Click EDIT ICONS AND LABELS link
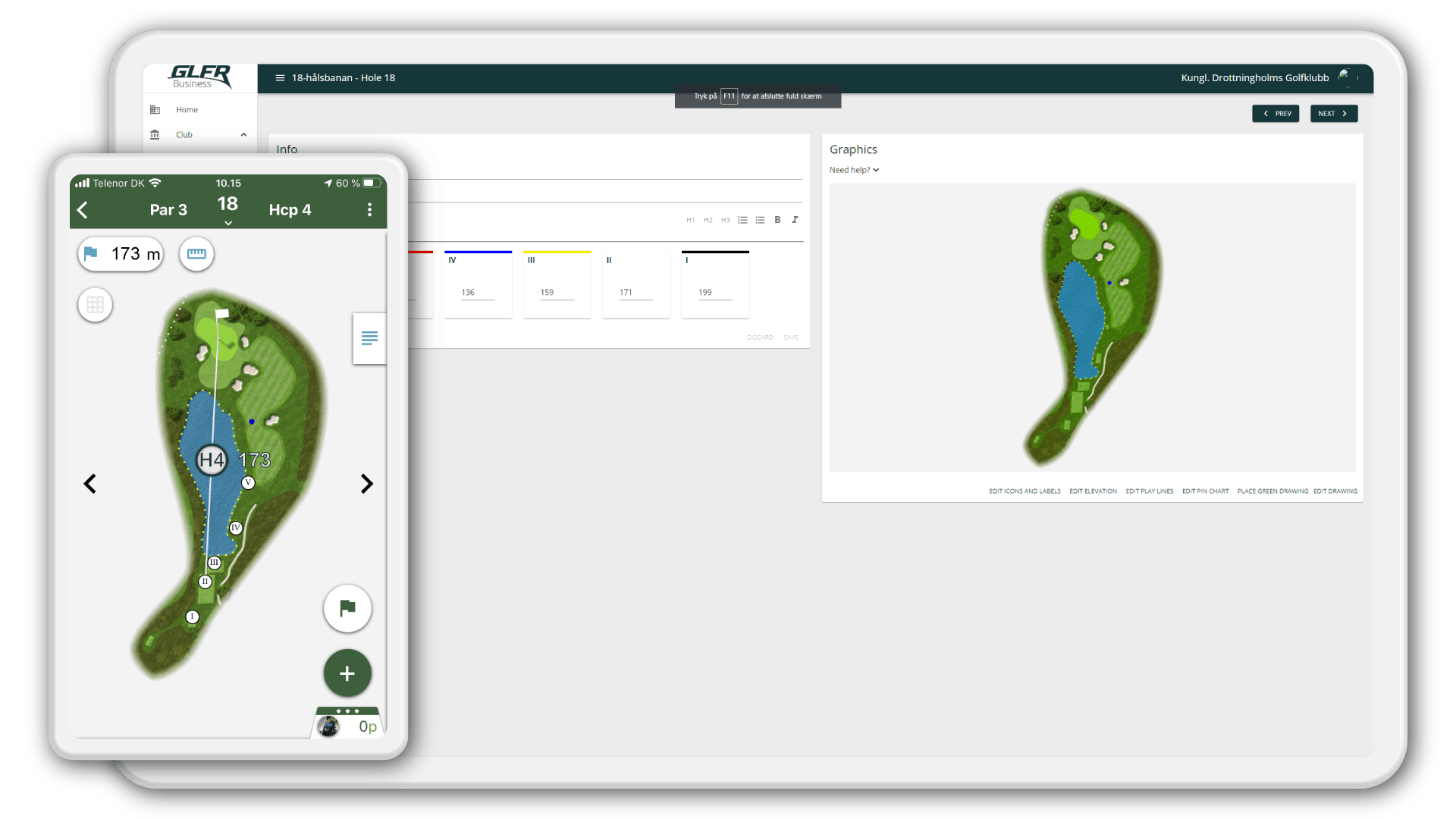The image size is (1456, 819). tap(1025, 491)
